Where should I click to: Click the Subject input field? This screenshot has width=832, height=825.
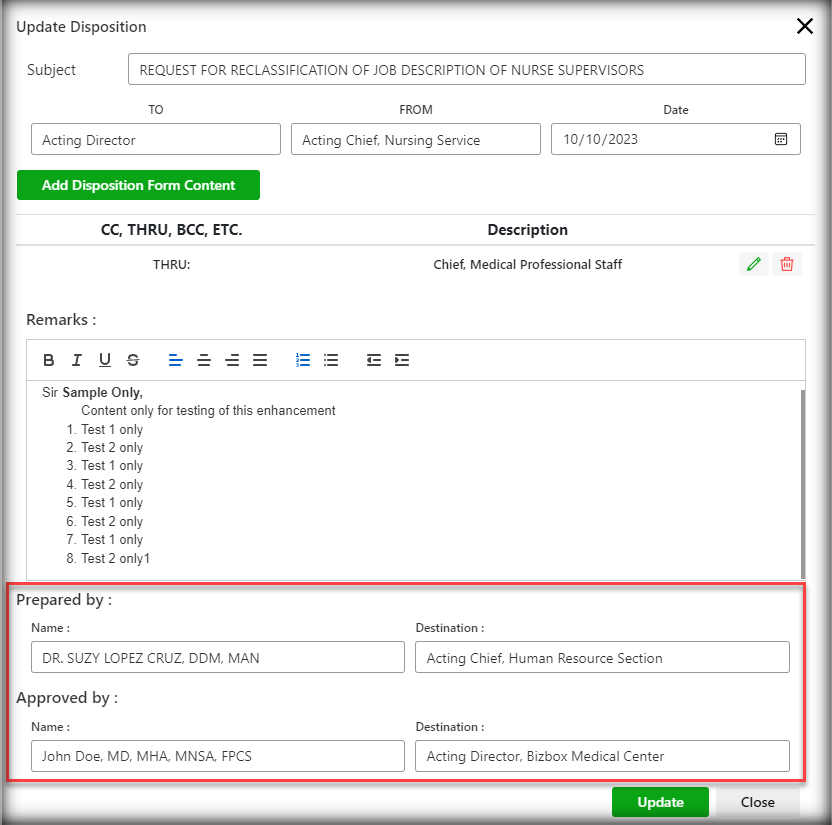click(x=466, y=70)
